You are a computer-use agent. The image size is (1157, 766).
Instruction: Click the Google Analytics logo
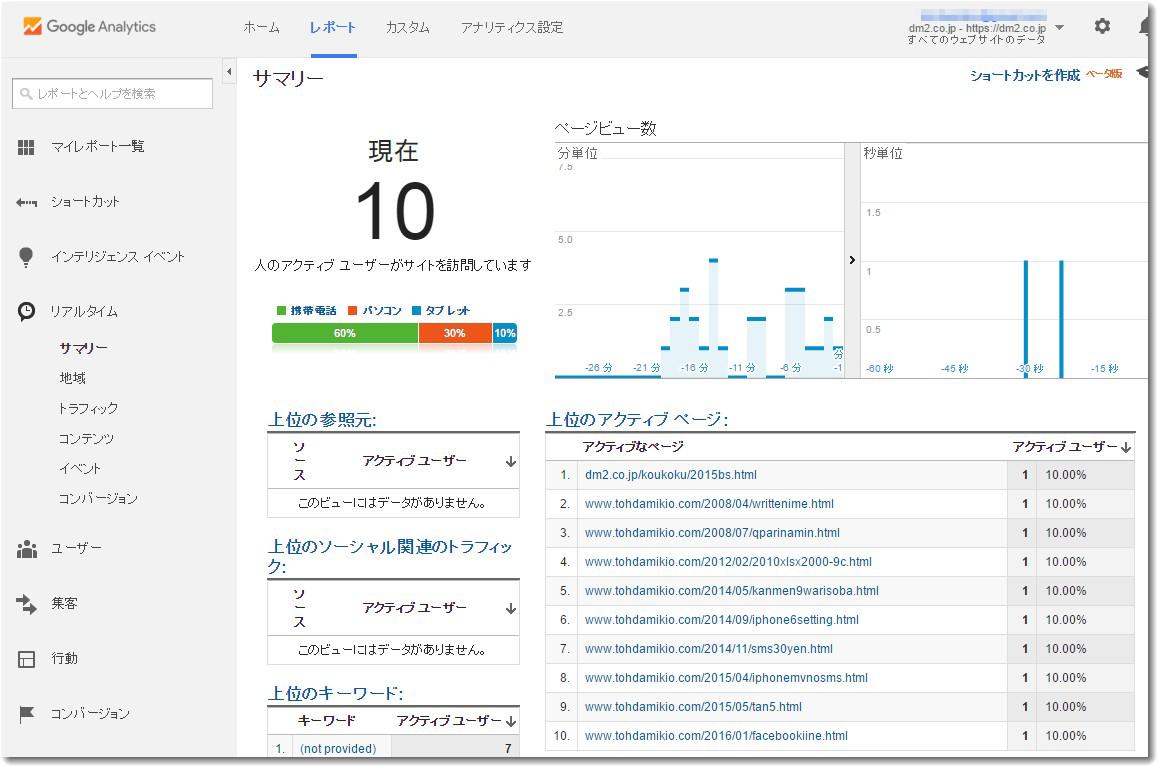(x=89, y=27)
